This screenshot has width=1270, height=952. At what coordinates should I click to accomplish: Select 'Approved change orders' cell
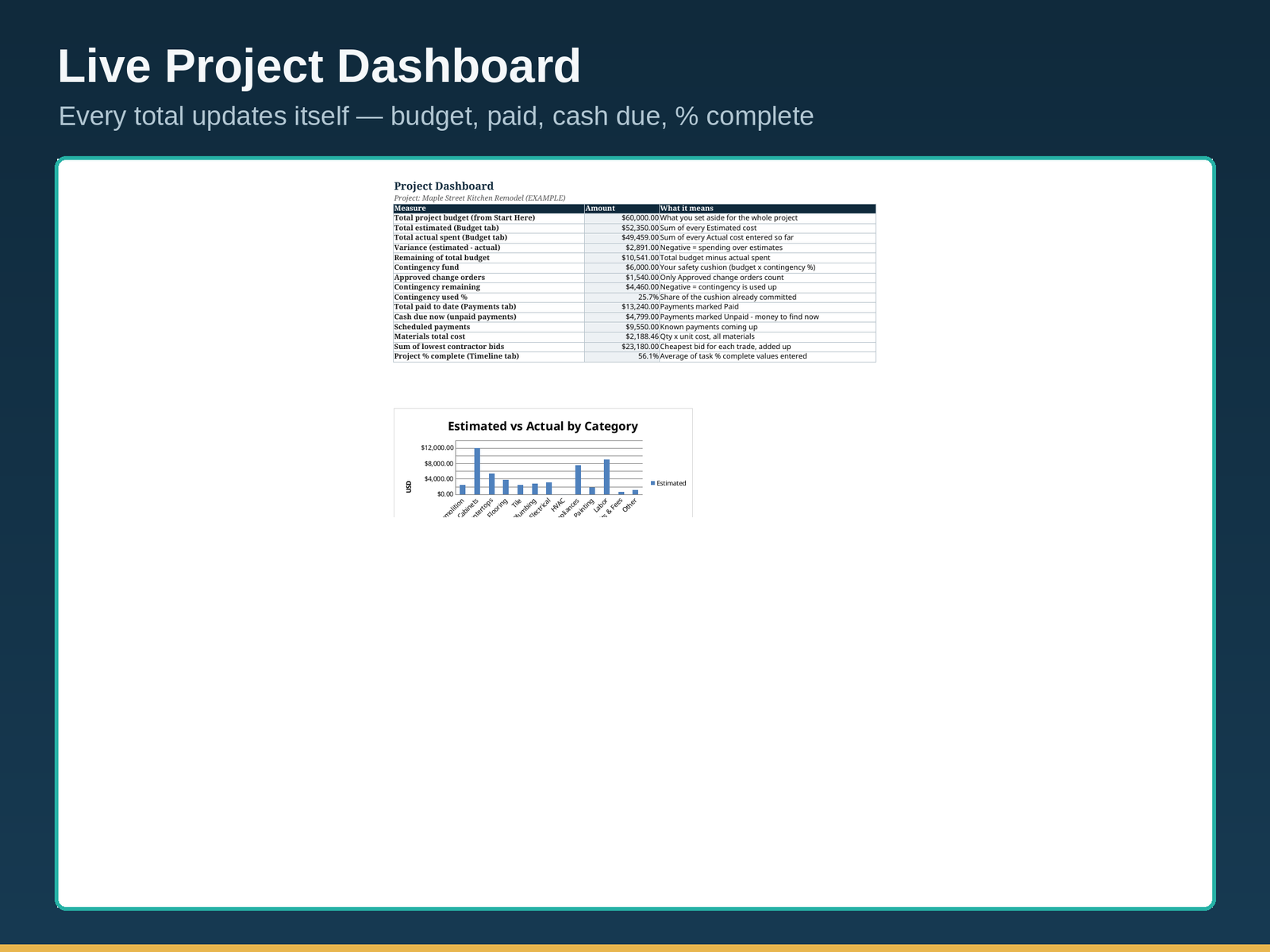click(489, 278)
